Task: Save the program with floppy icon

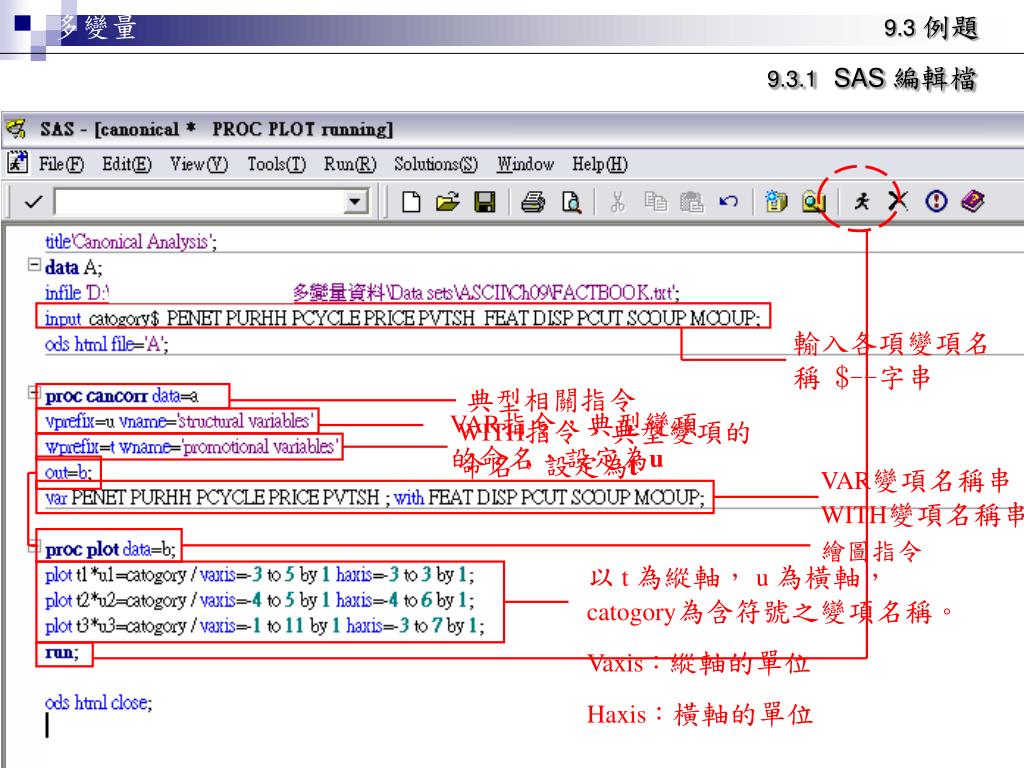Action: (x=485, y=202)
